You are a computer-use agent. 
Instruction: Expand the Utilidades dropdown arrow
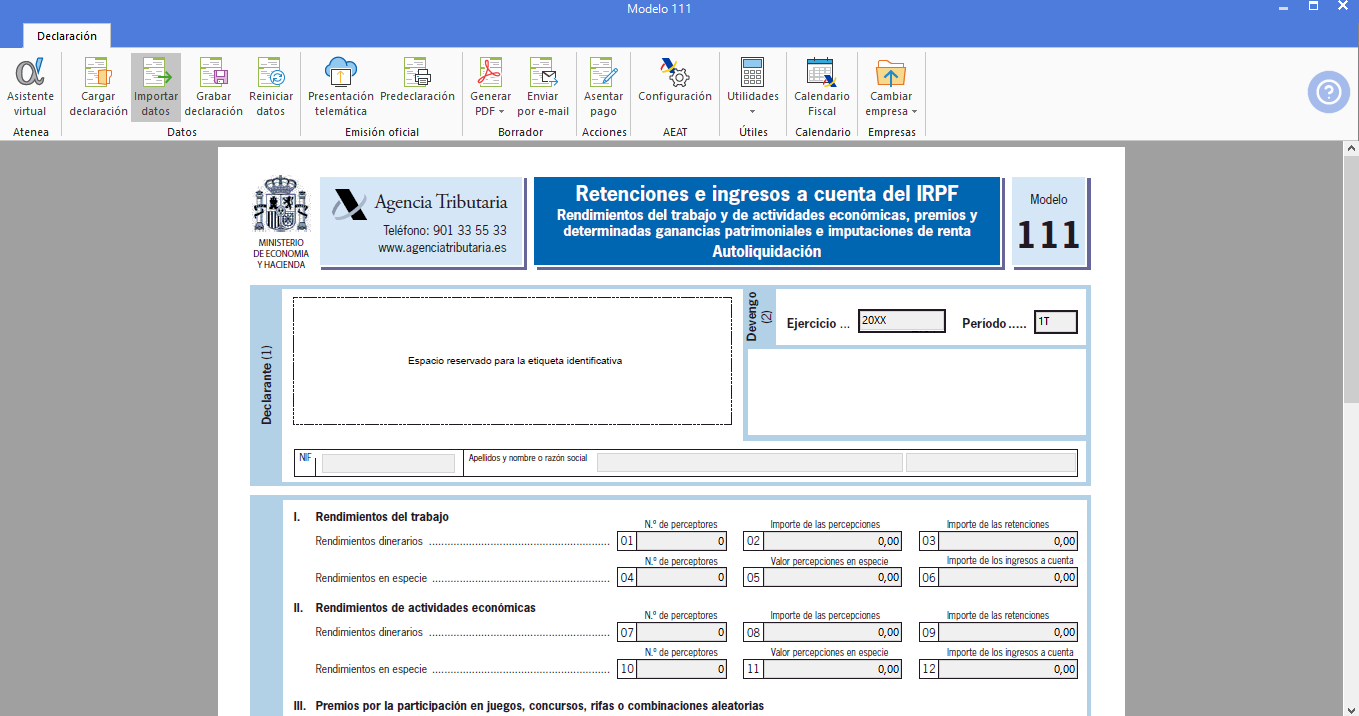753,112
